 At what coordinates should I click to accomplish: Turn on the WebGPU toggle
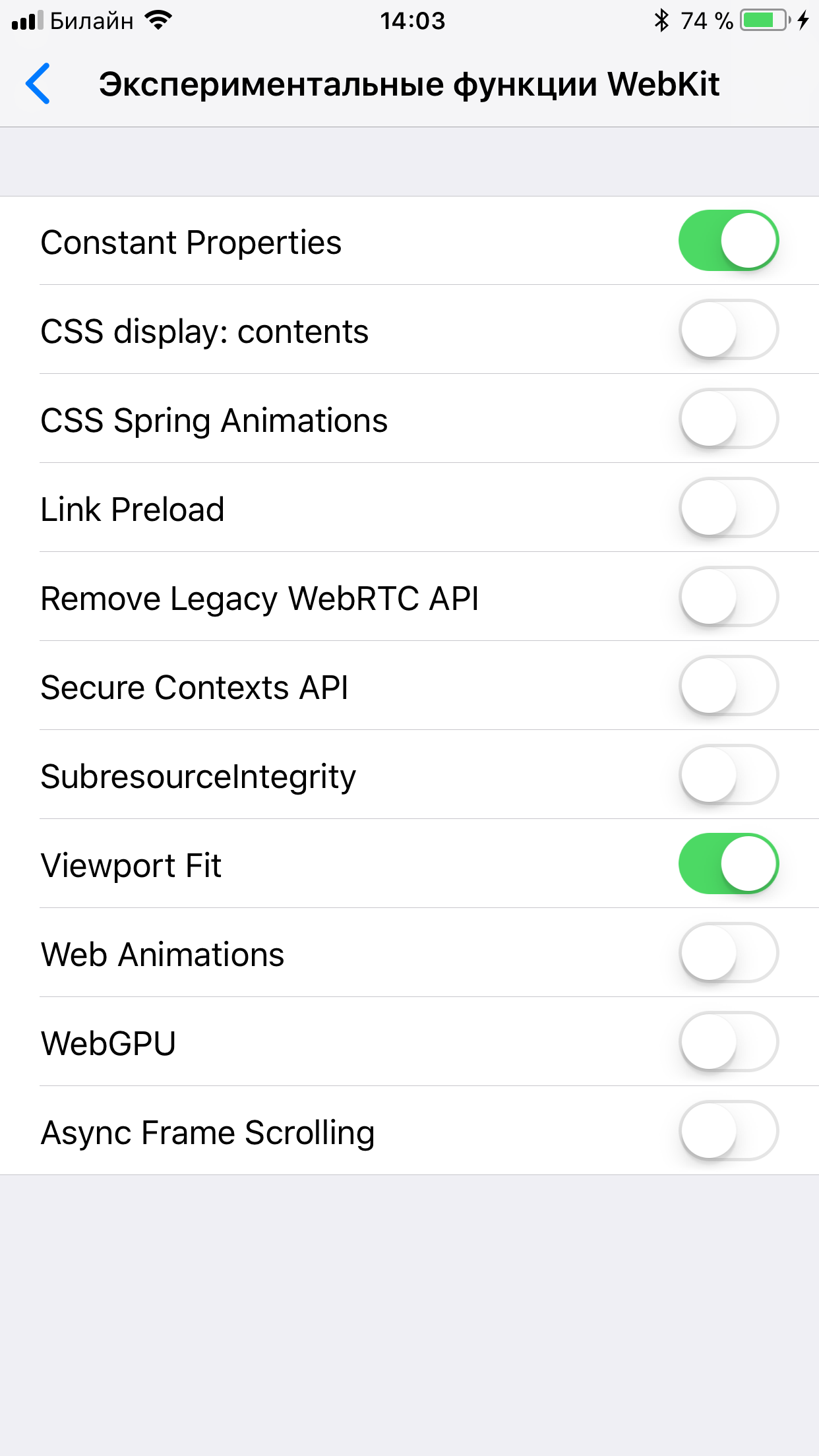[729, 1042]
